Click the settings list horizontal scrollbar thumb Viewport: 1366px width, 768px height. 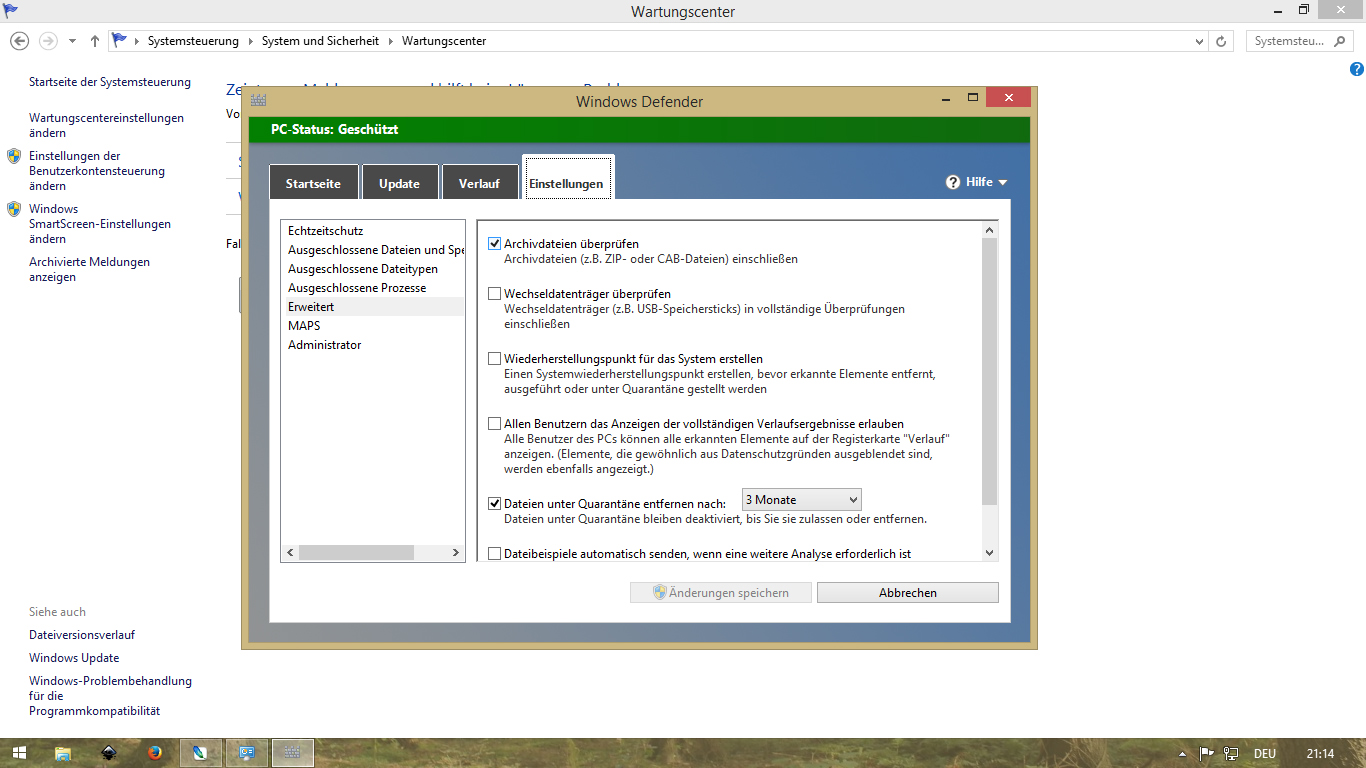click(x=356, y=552)
